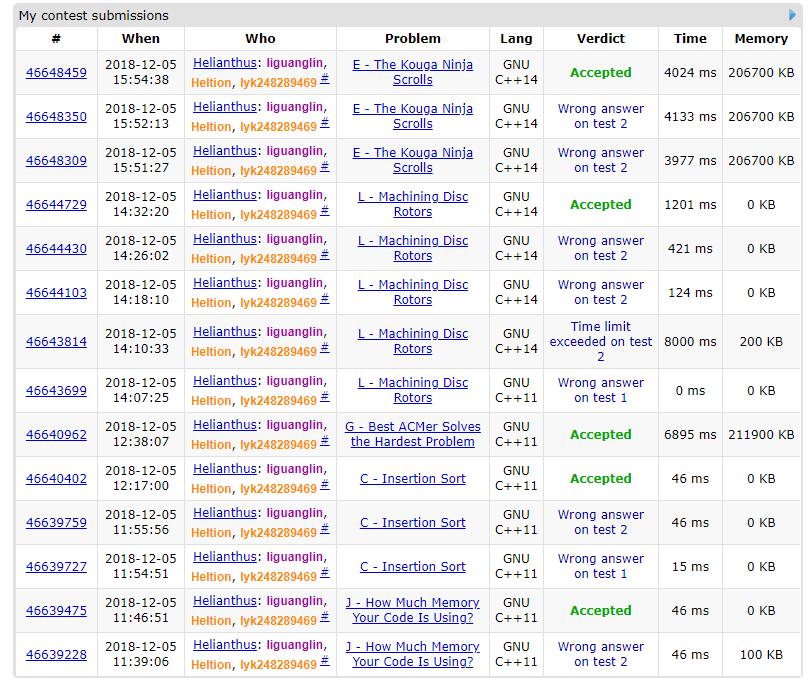Viewport: 812px width, 692px height.
Task: Open submission 46643814 details
Action: 56,342
